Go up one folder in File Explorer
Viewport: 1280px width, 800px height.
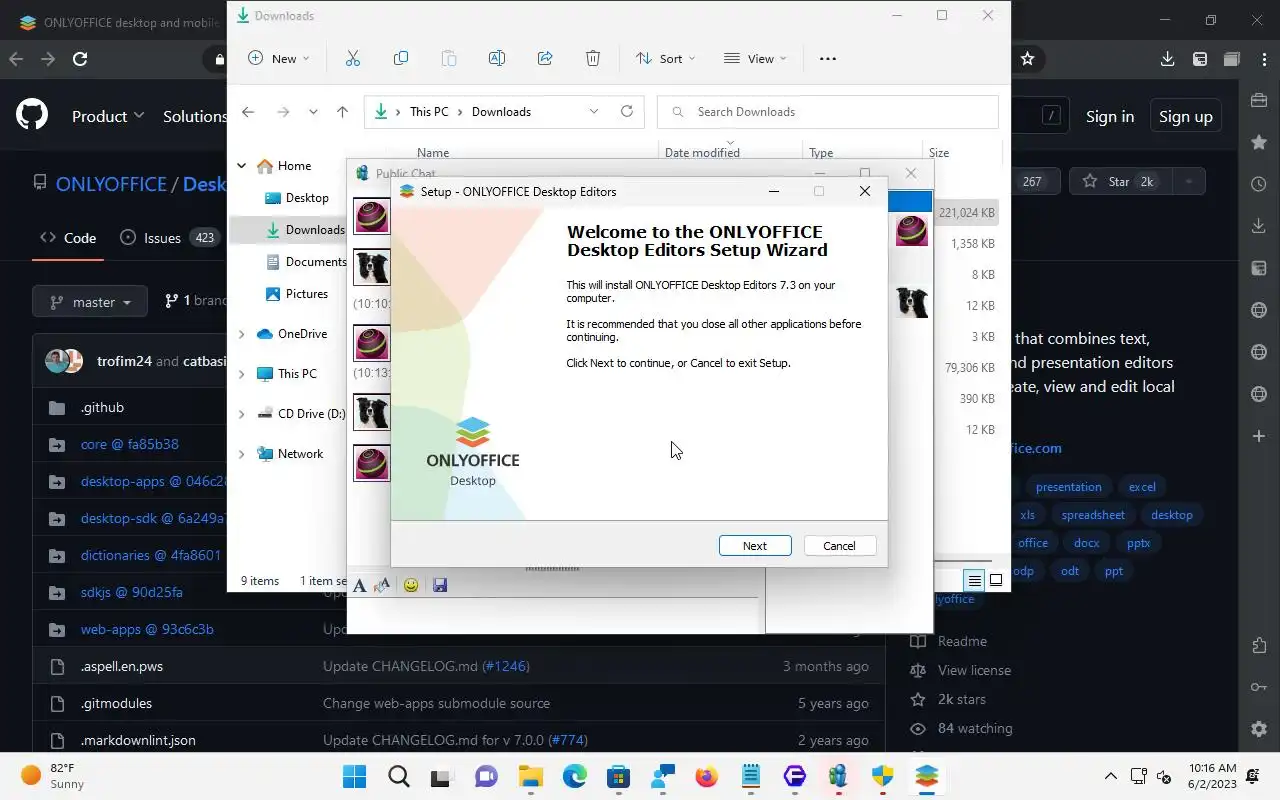coord(342,112)
